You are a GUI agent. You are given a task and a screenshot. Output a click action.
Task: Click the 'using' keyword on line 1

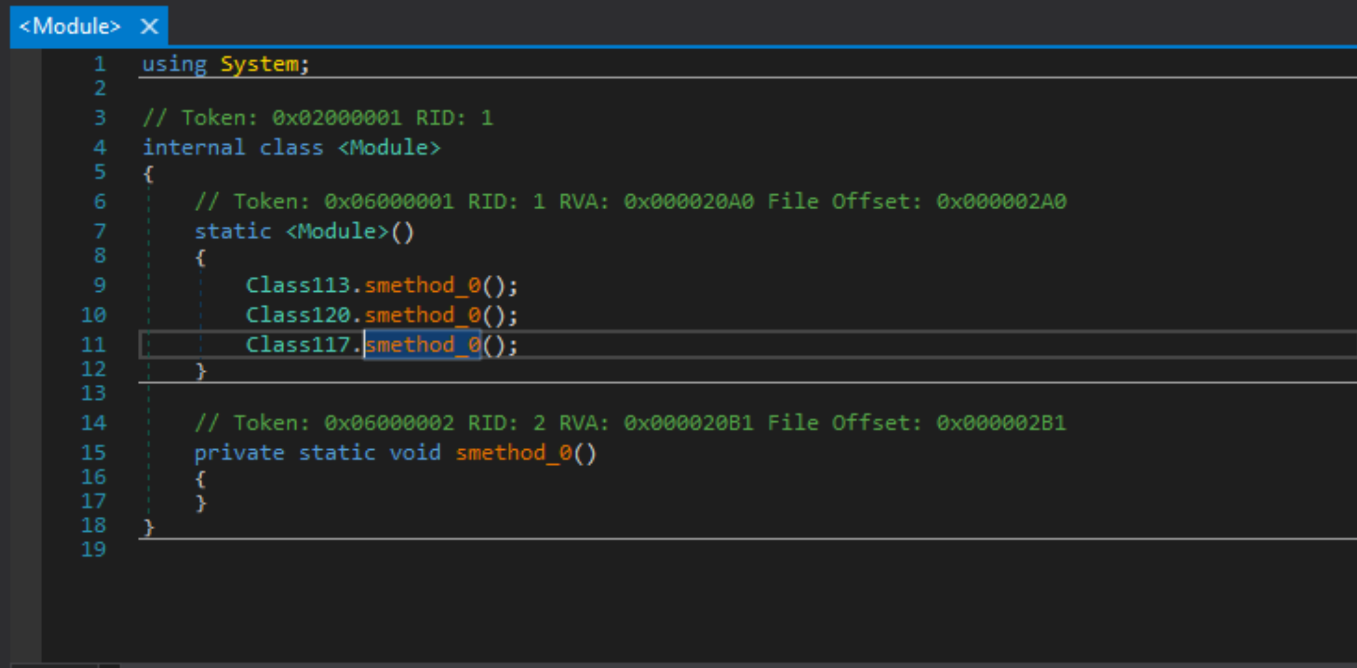point(174,64)
